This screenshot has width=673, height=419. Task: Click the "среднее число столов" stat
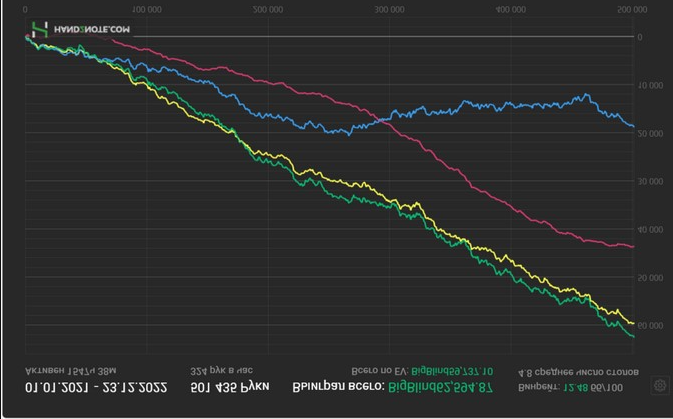[579, 372]
